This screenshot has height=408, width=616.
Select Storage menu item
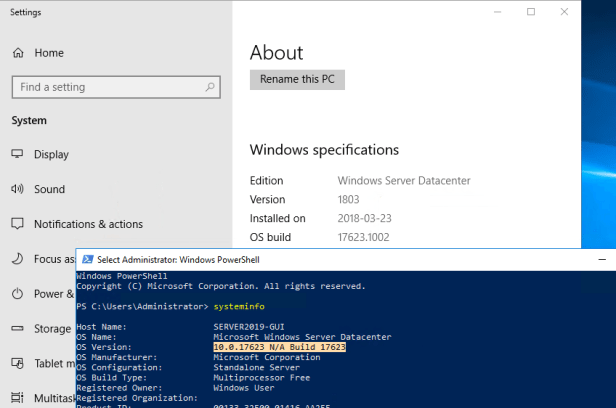pyautogui.click(x=53, y=329)
